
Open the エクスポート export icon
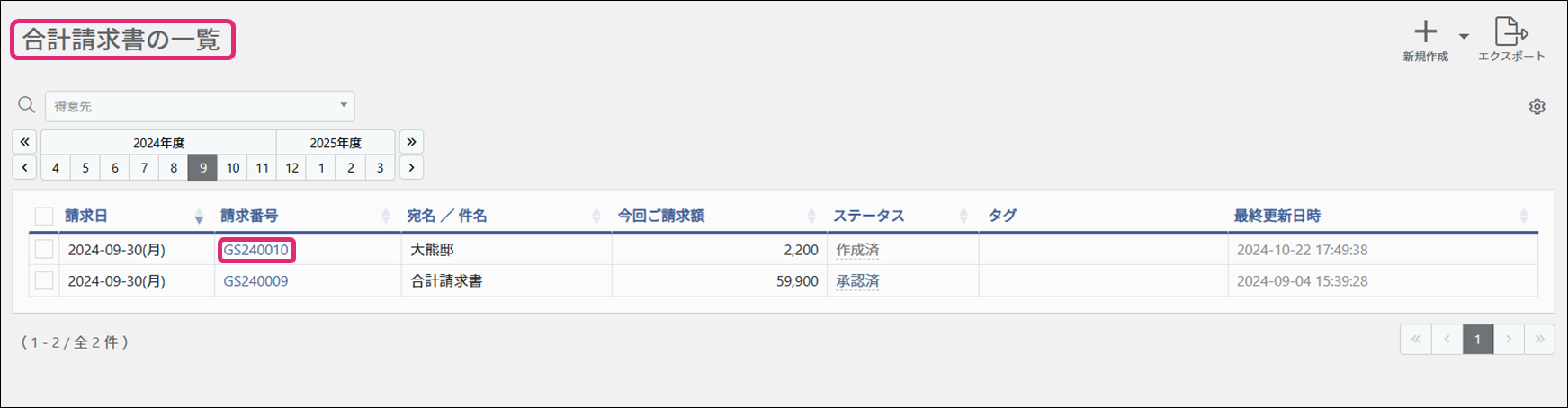point(1511,31)
